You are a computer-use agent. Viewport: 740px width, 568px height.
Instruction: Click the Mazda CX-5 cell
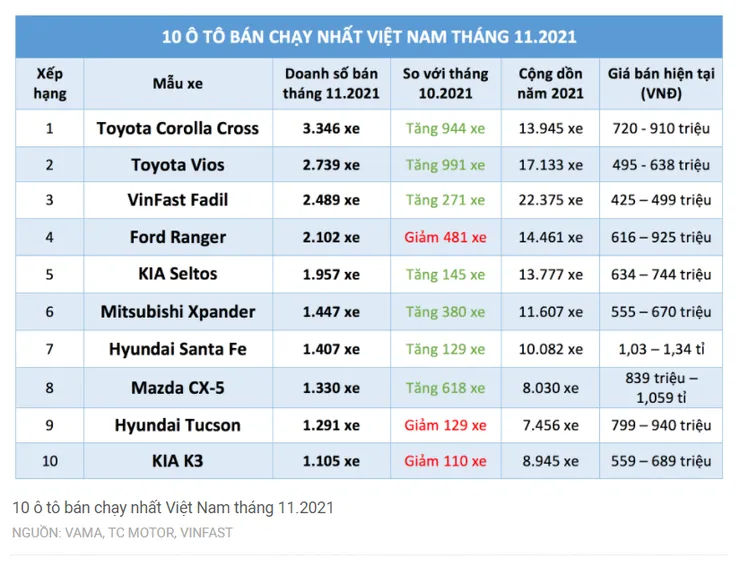pyautogui.click(x=178, y=388)
